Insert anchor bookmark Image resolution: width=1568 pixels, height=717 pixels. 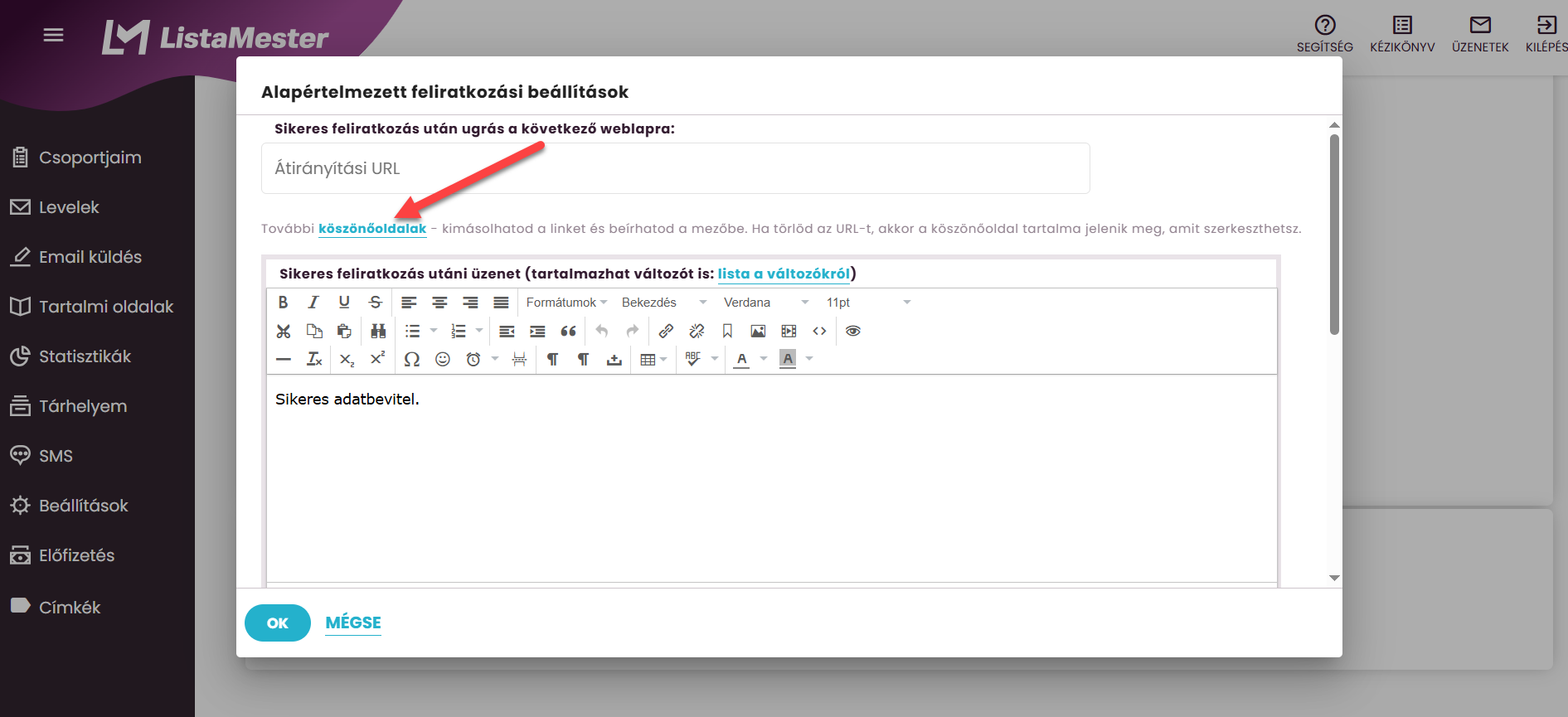(727, 331)
